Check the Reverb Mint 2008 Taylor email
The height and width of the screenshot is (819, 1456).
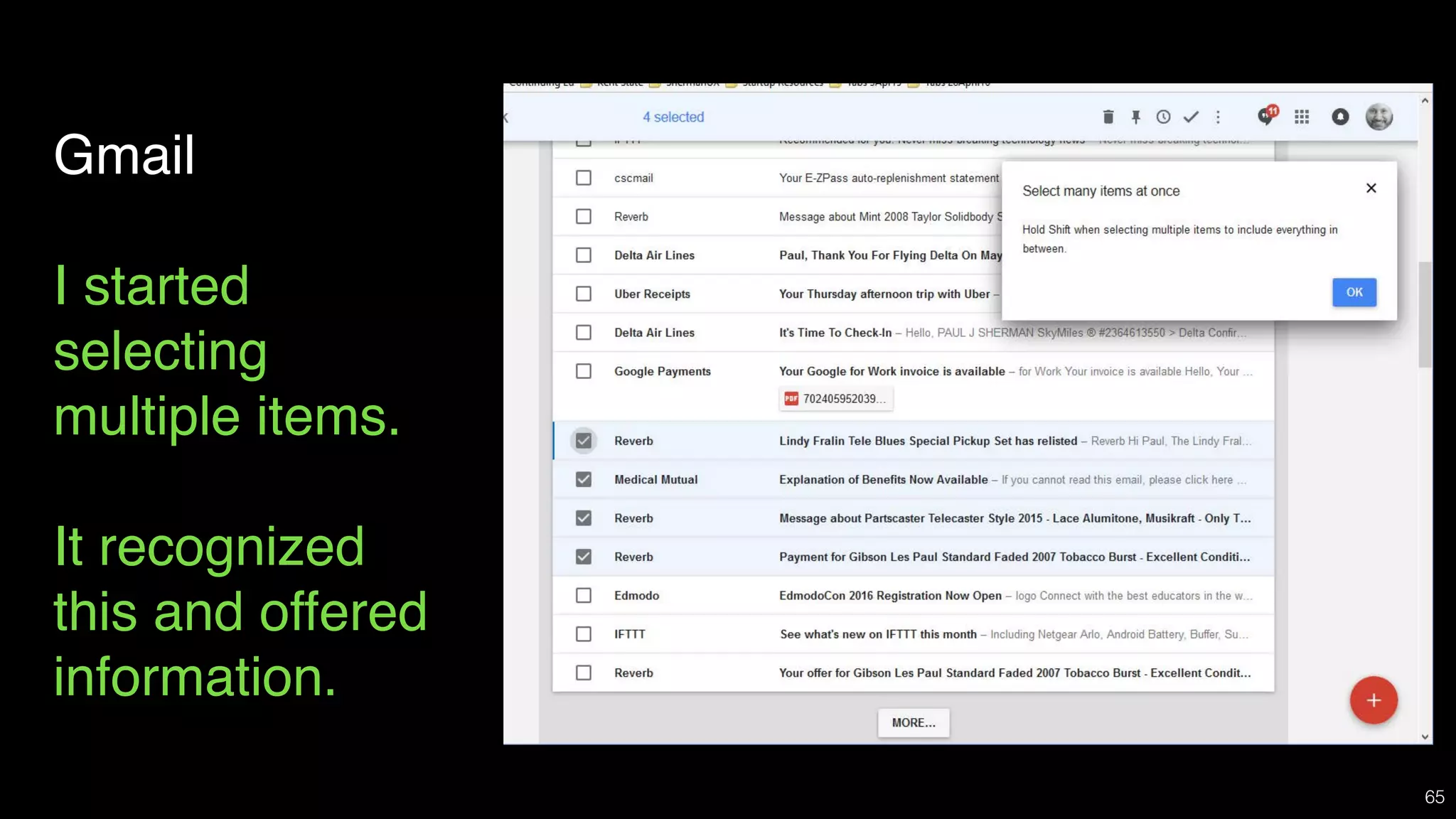click(584, 216)
